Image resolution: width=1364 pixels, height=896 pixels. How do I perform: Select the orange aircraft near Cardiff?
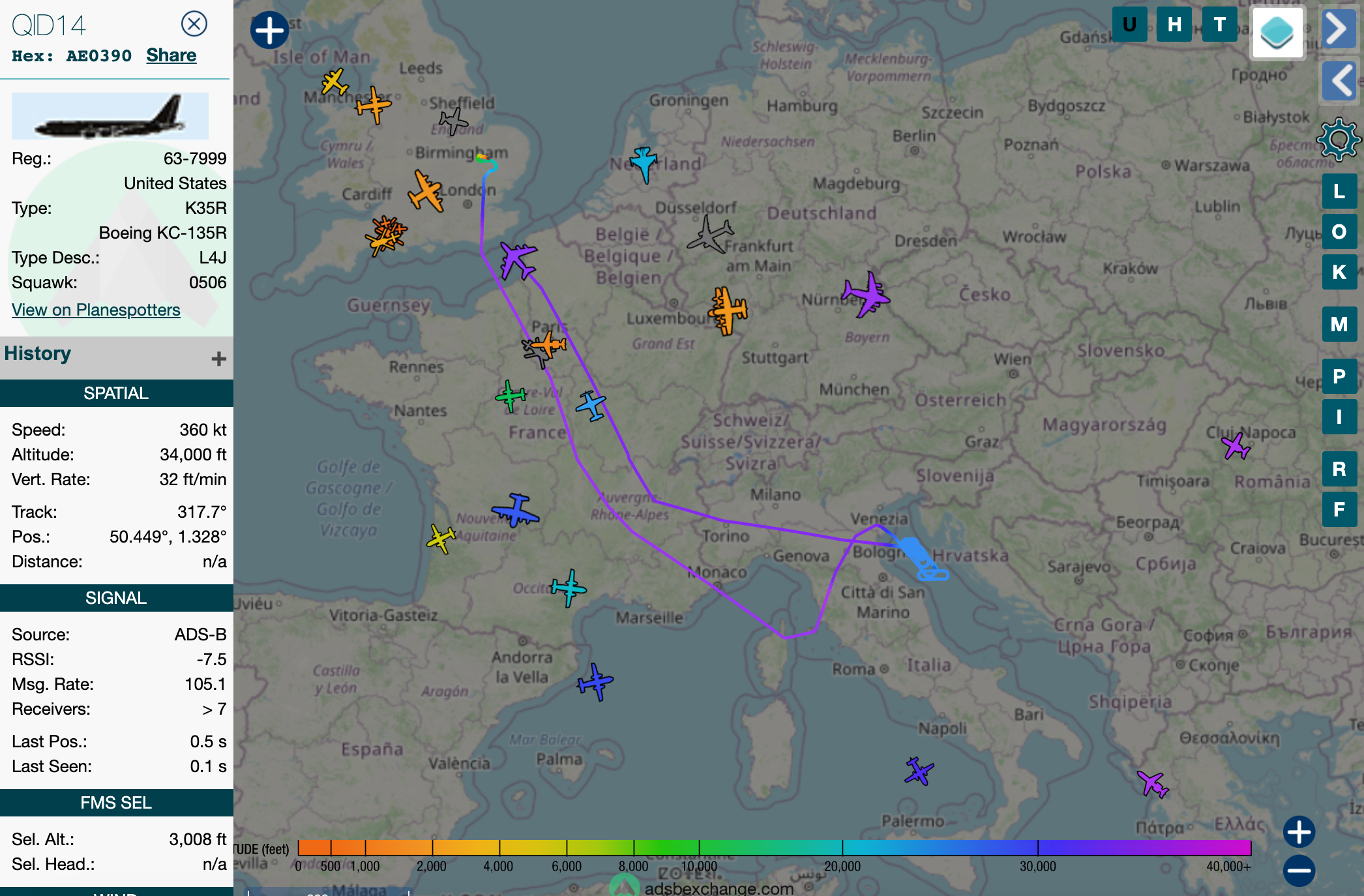pos(426,191)
